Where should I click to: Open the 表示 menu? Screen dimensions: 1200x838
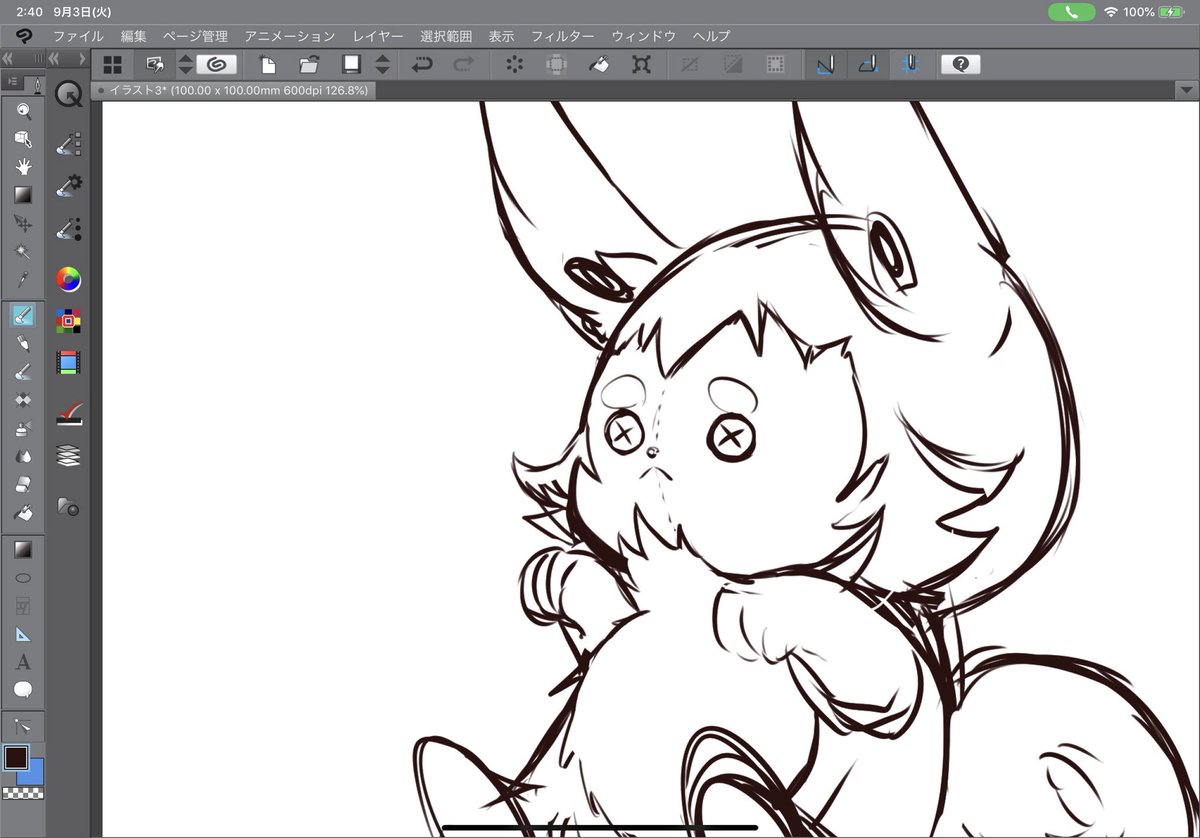501,36
